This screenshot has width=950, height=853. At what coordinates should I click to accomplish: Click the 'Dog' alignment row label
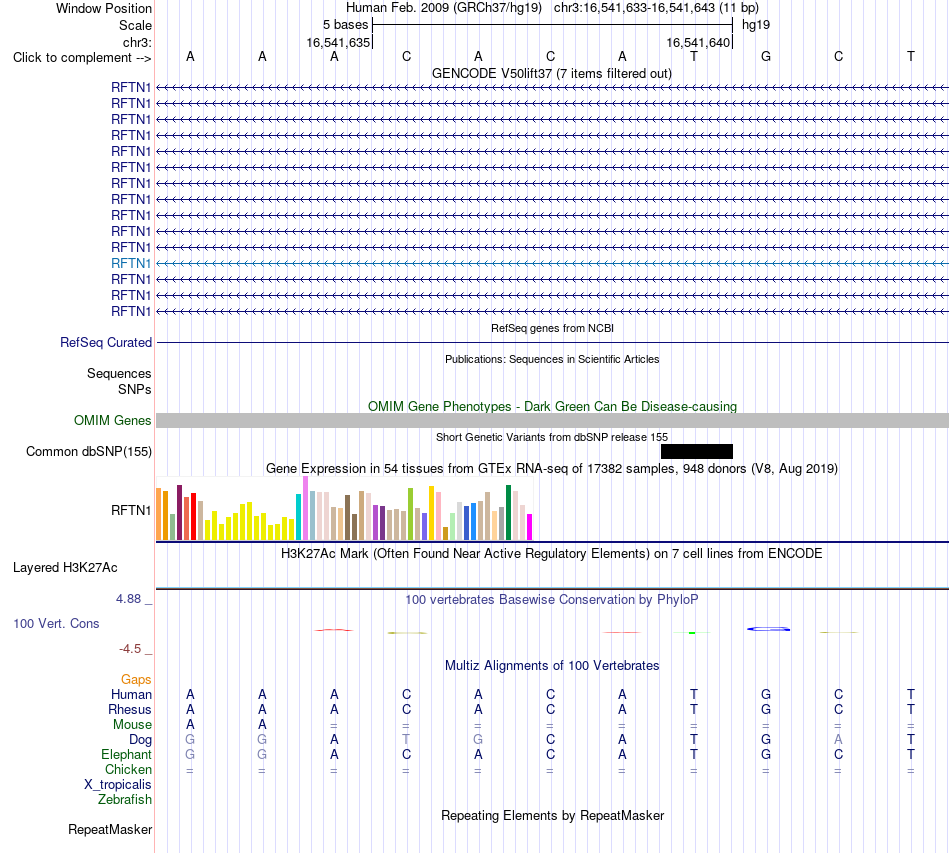coord(141,740)
